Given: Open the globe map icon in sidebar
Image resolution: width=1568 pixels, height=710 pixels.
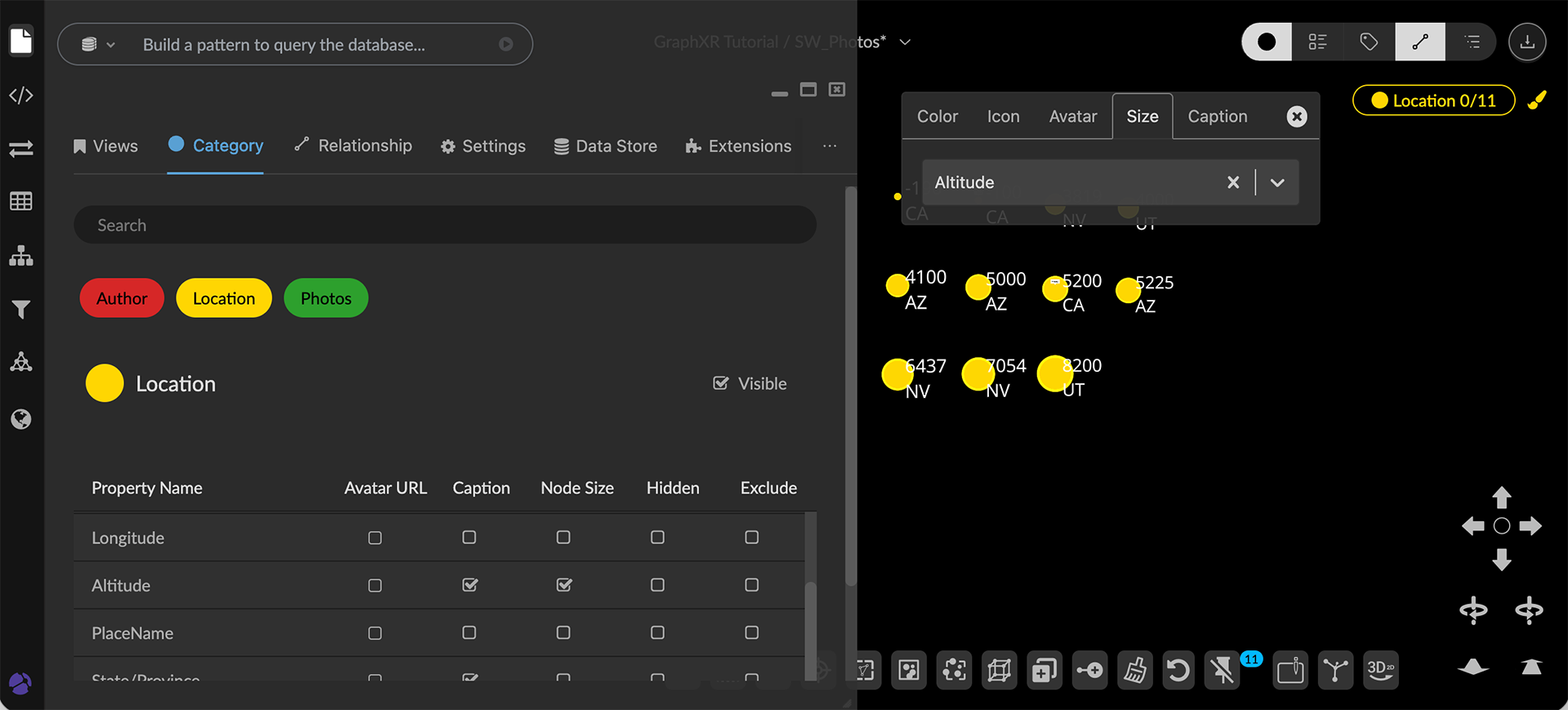Looking at the screenshot, I should (x=21, y=419).
